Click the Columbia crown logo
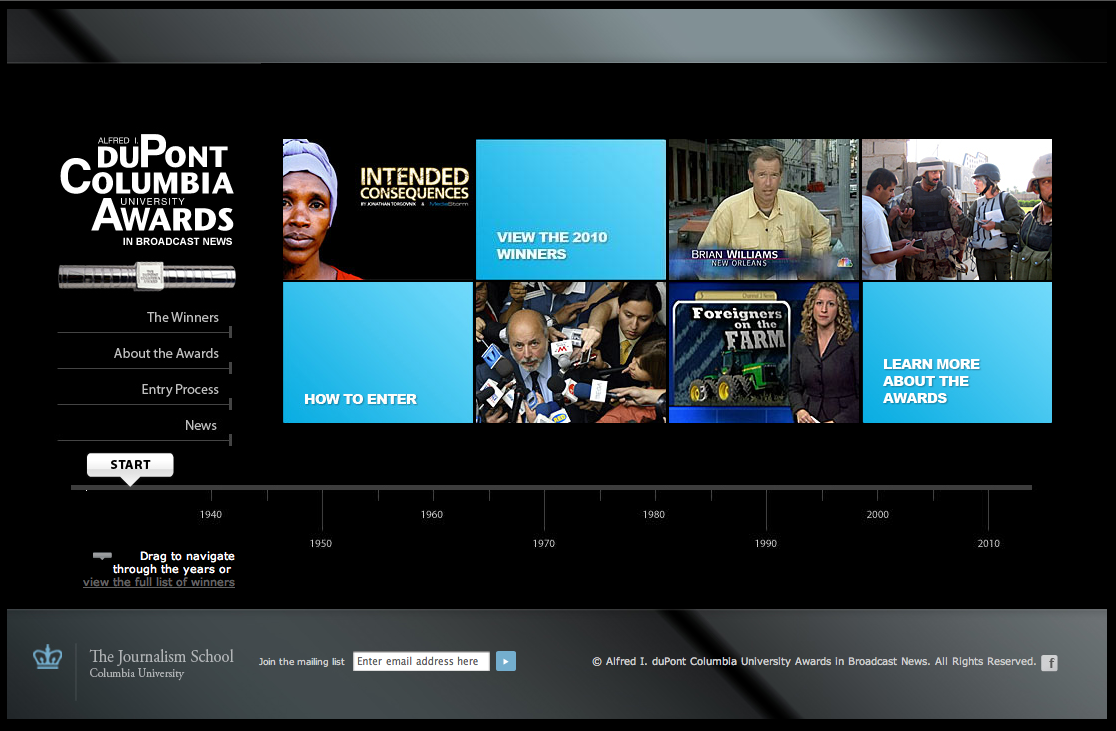Image resolution: width=1116 pixels, height=731 pixels. (48, 656)
